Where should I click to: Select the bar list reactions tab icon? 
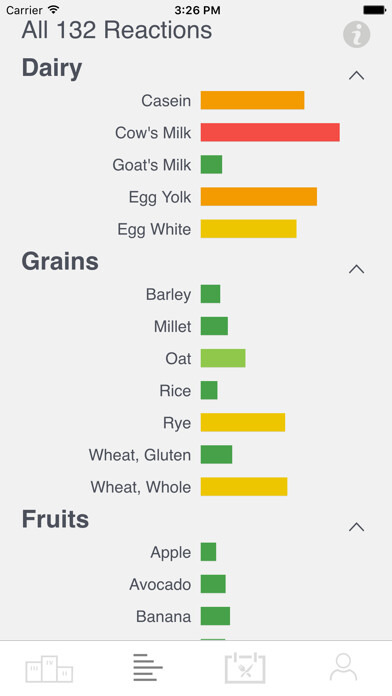coord(148,667)
